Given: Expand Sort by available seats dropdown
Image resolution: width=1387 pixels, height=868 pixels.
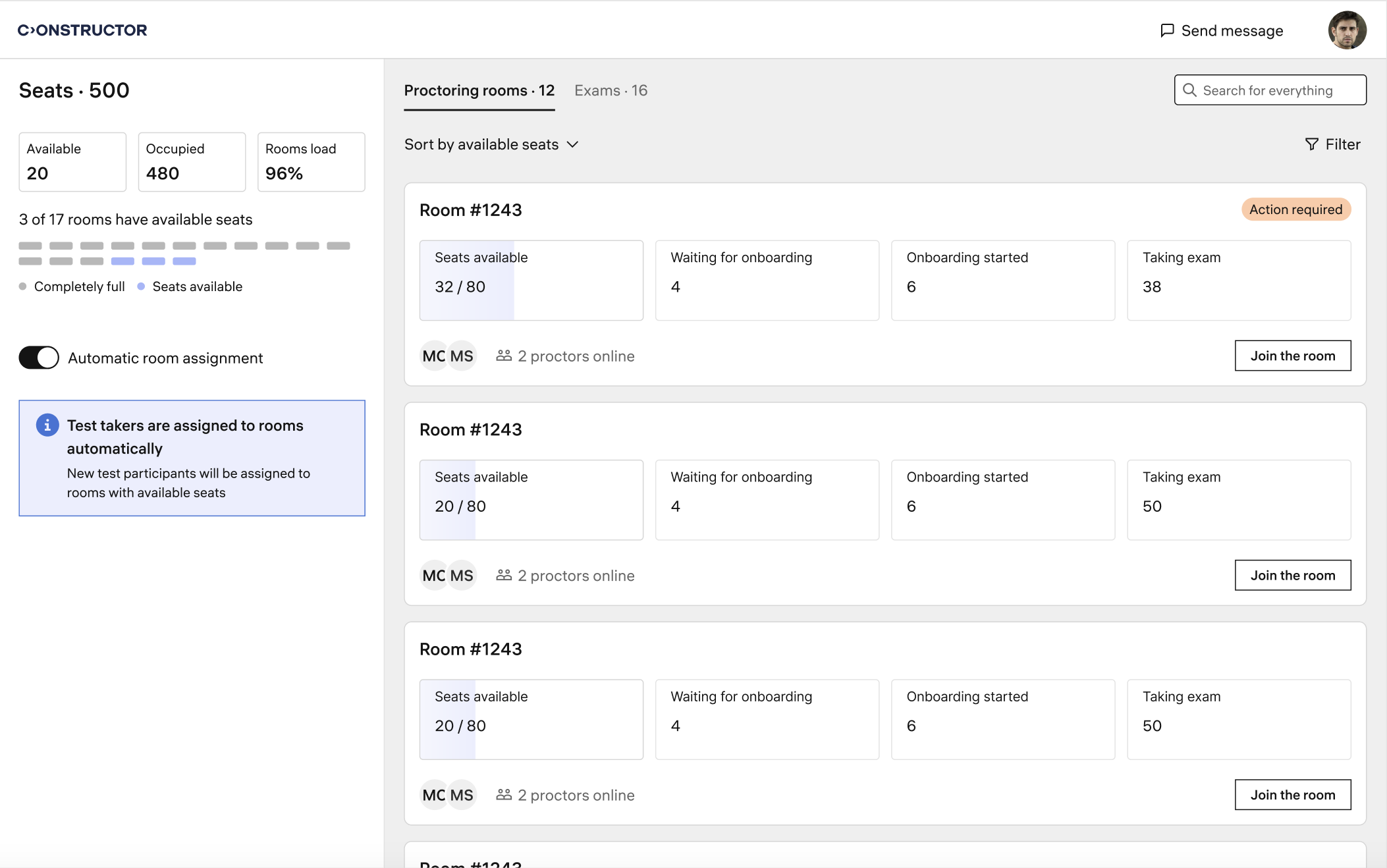Looking at the screenshot, I should pos(491,144).
